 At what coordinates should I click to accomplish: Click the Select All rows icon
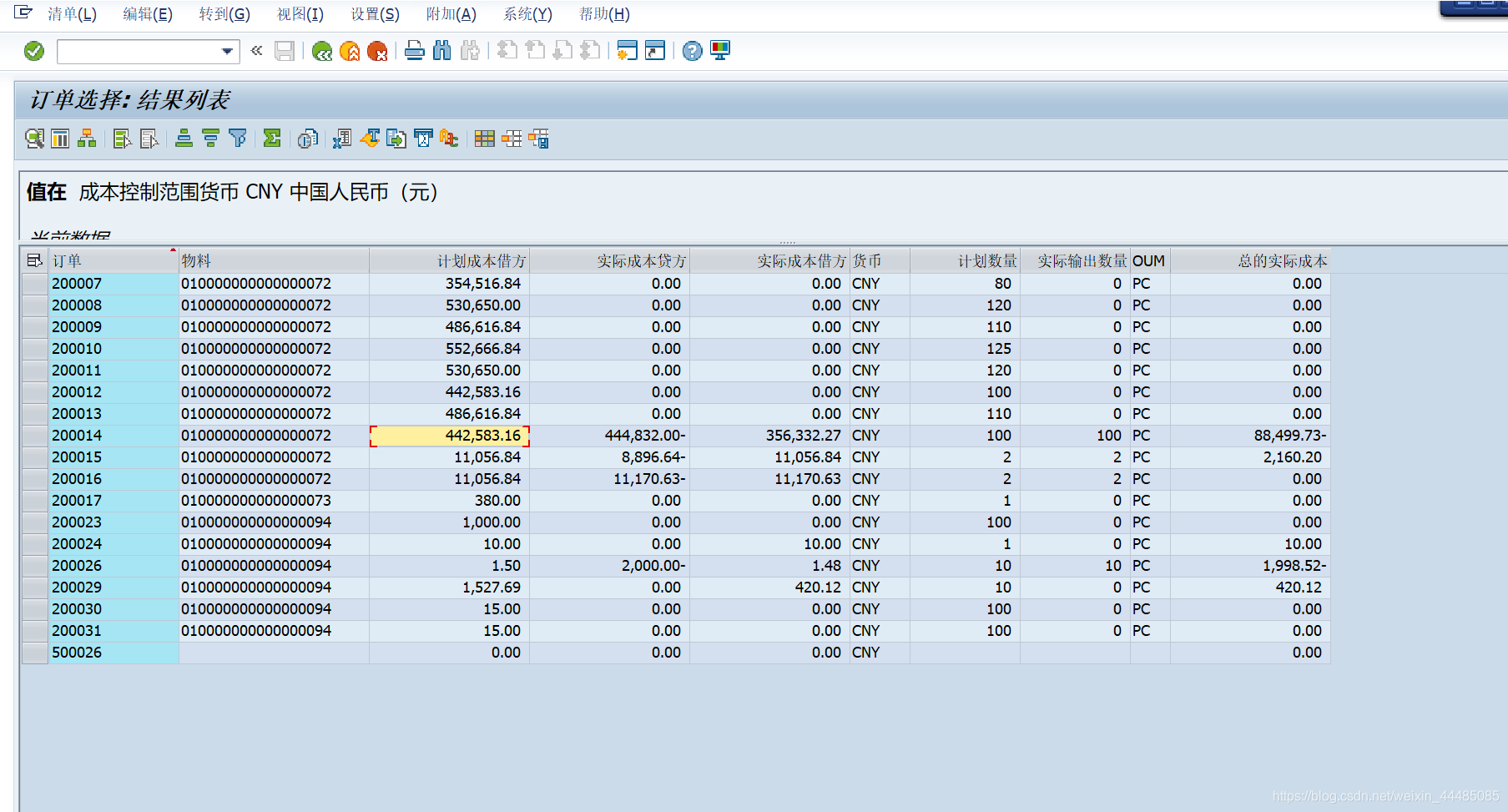pyautogui.click(x=122, y=139)
